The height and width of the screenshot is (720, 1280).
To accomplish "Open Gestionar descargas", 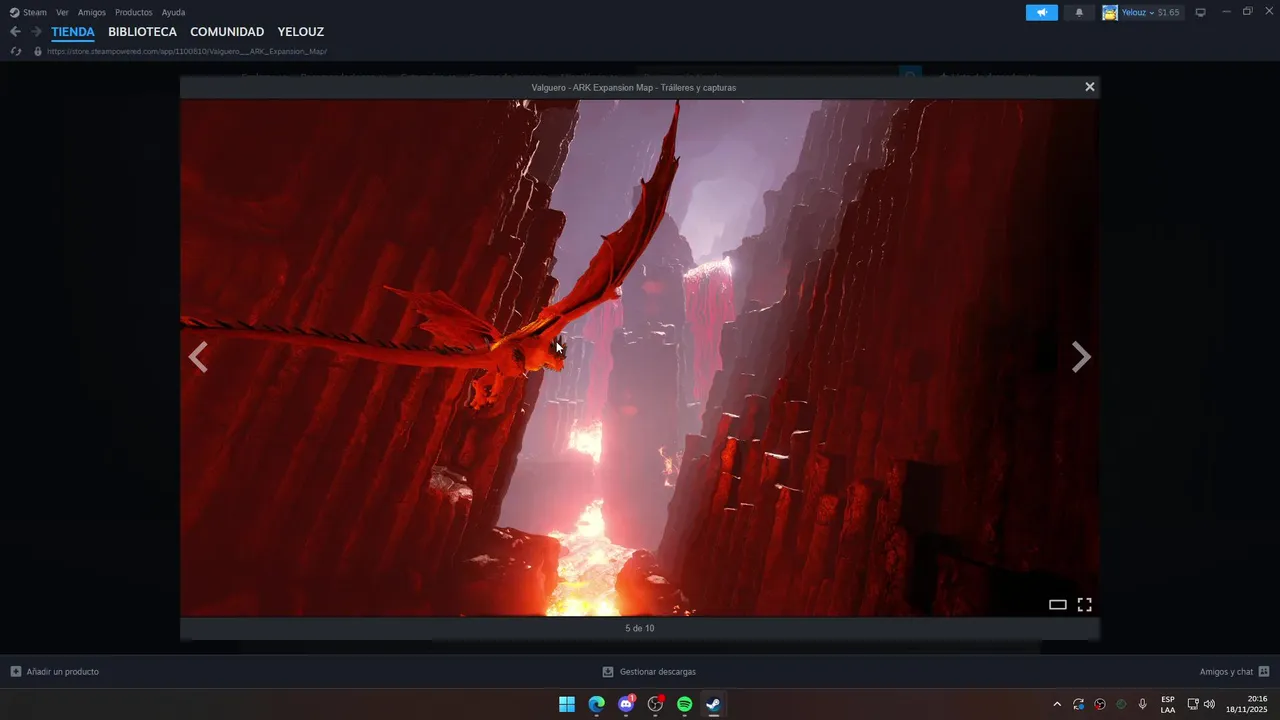I will (649, 672).
